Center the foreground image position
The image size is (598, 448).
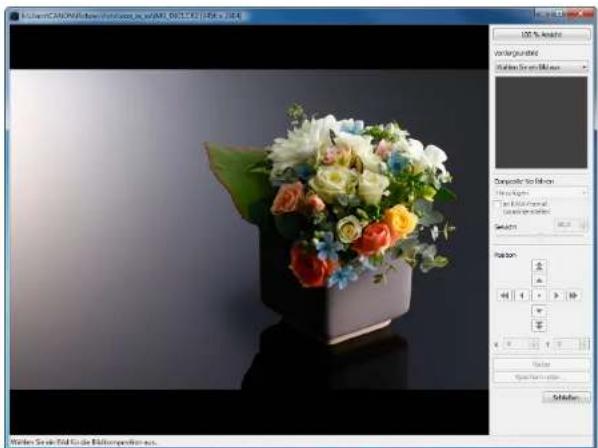(x=539, y=295)
